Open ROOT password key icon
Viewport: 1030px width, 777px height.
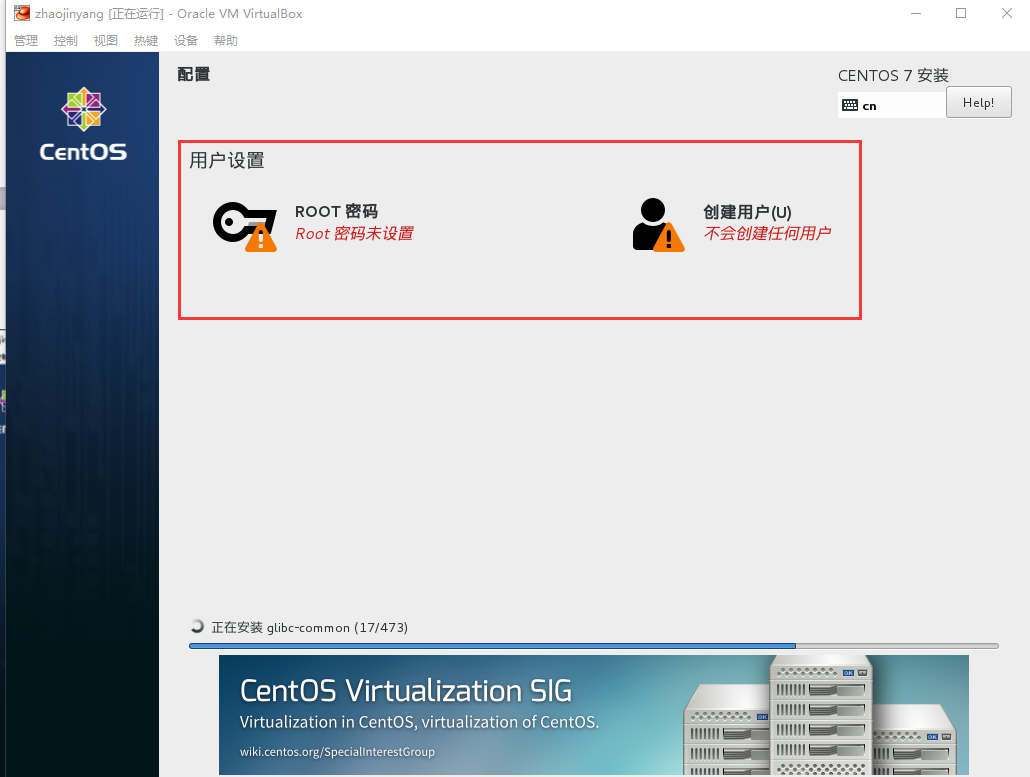point(244,227)
